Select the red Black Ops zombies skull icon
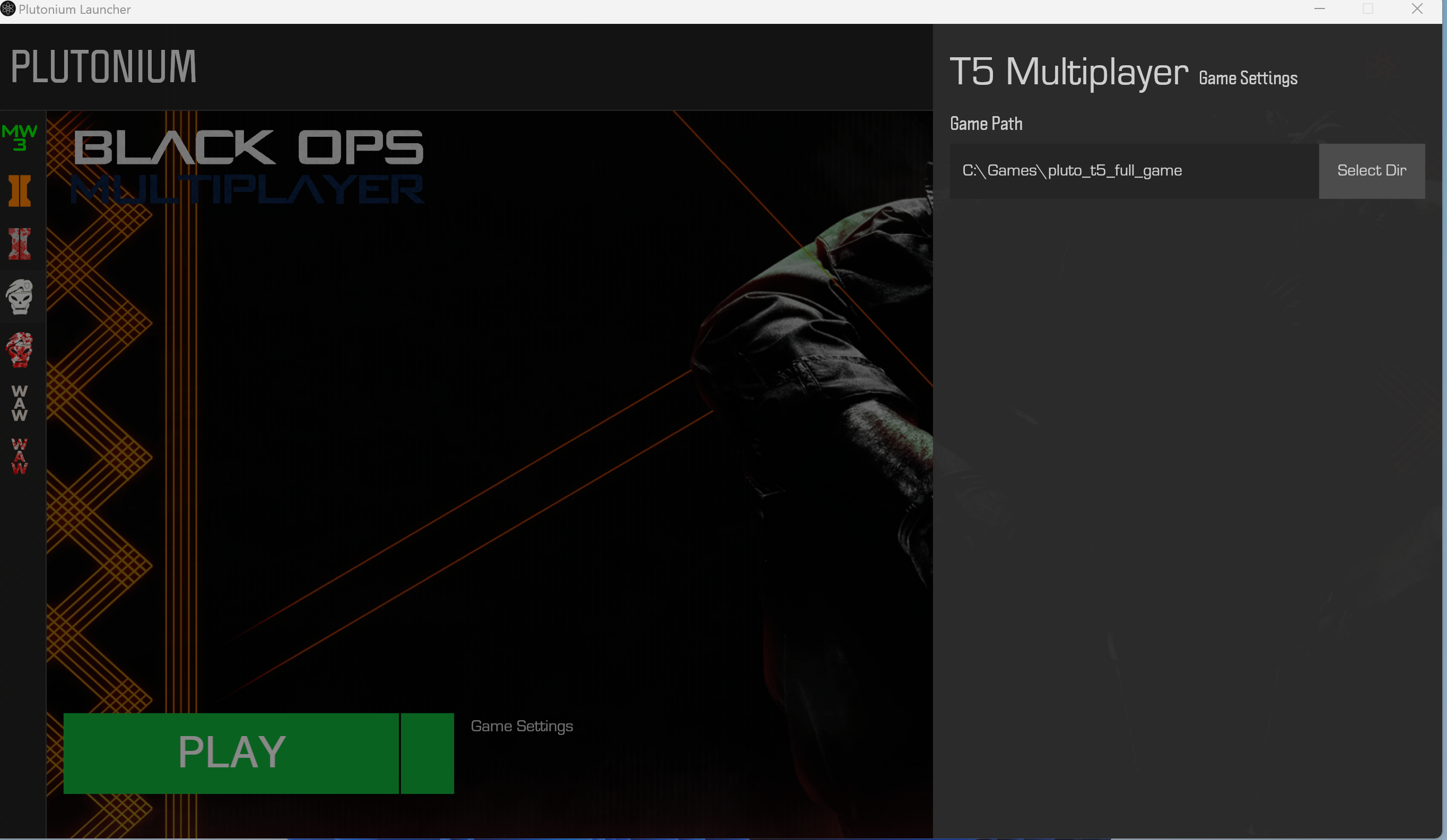Screen dimensions: 1447x840 pos(20,349)
